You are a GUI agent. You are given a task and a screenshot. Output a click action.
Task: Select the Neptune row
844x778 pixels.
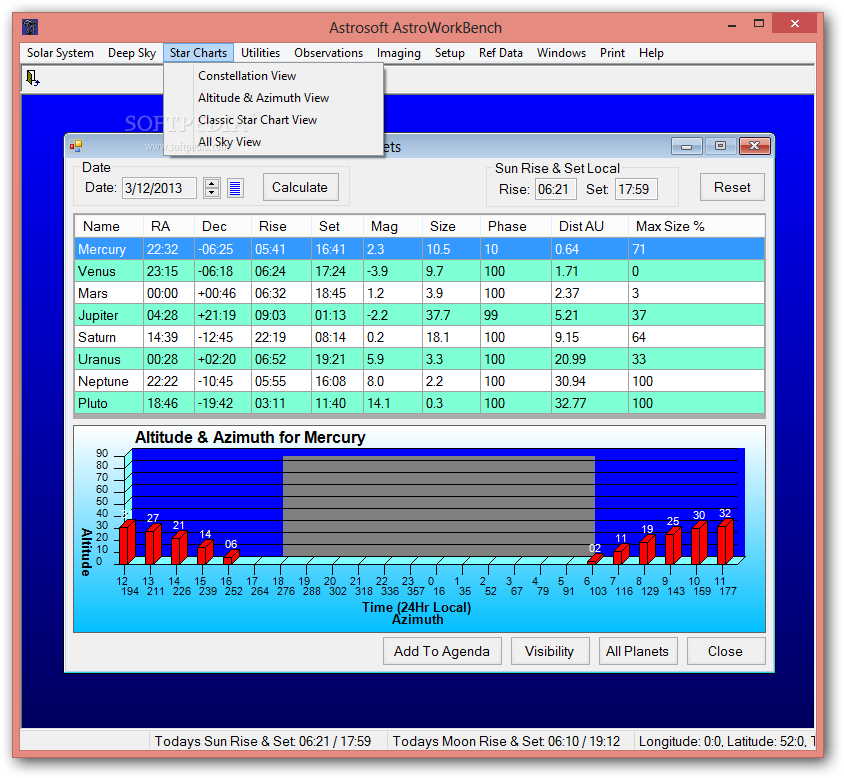coord(419,382)
